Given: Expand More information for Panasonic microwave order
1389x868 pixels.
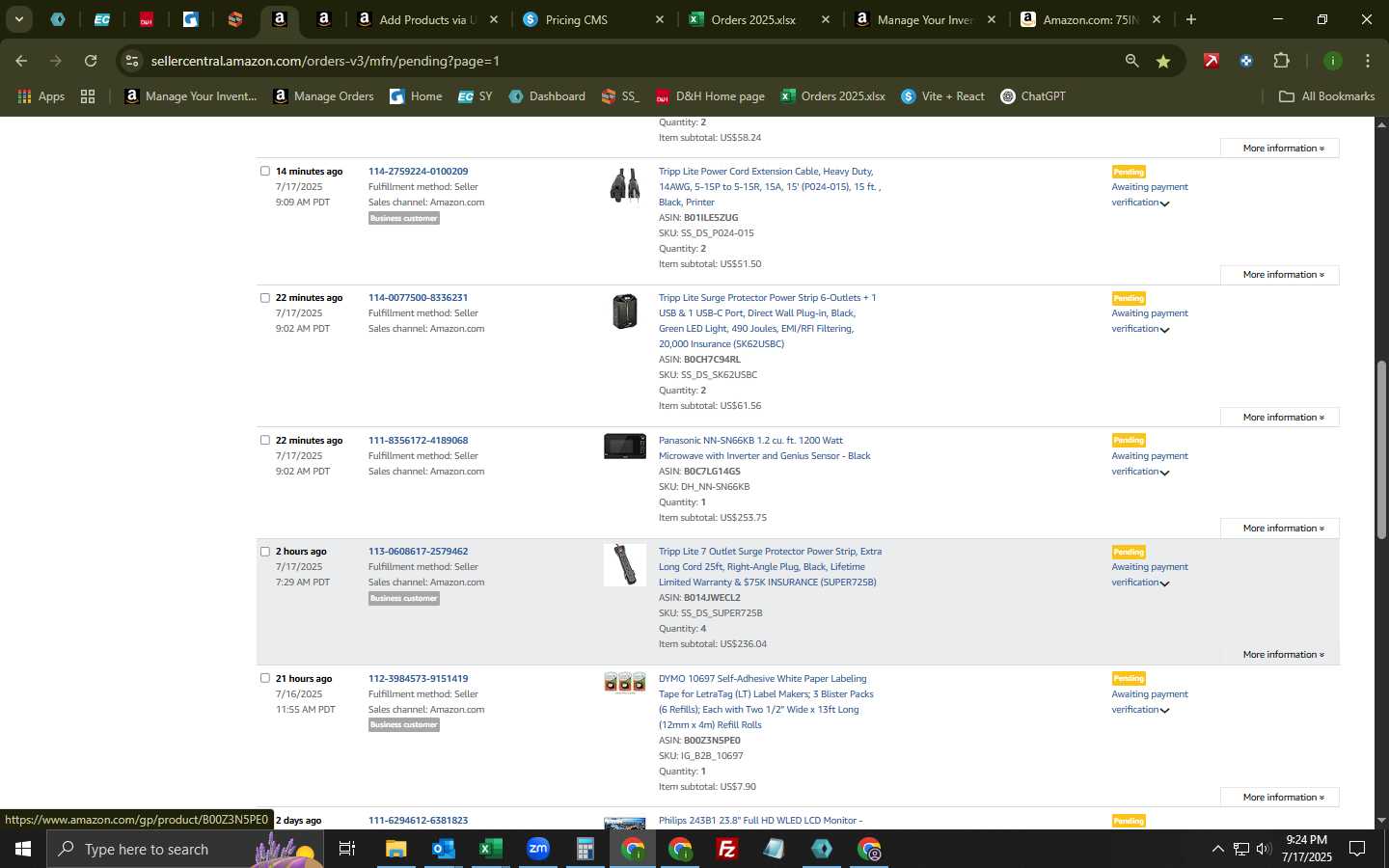Looking at the screenshot, I should 1279,529.
